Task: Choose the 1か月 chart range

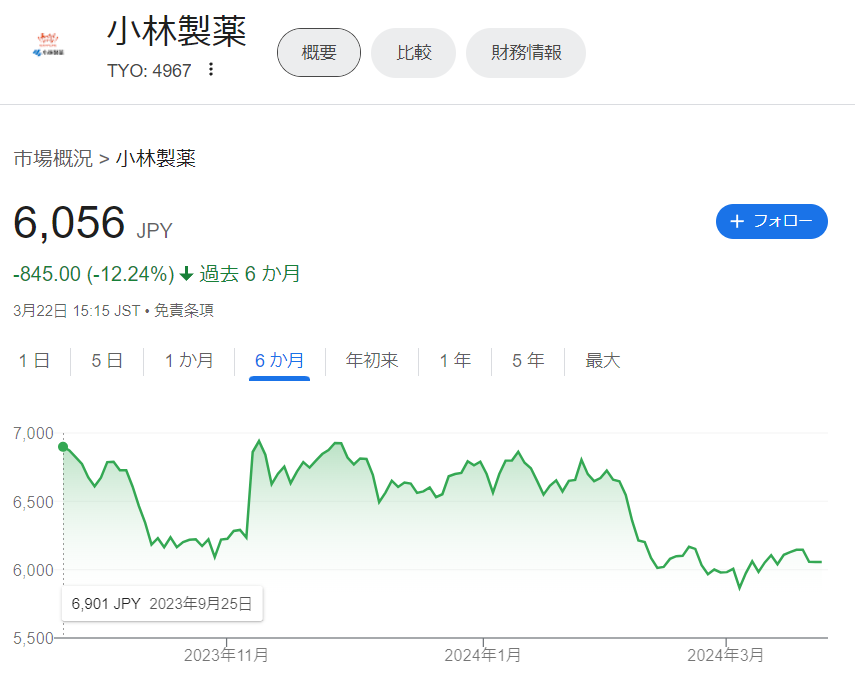Action: (x=189, y=361)
